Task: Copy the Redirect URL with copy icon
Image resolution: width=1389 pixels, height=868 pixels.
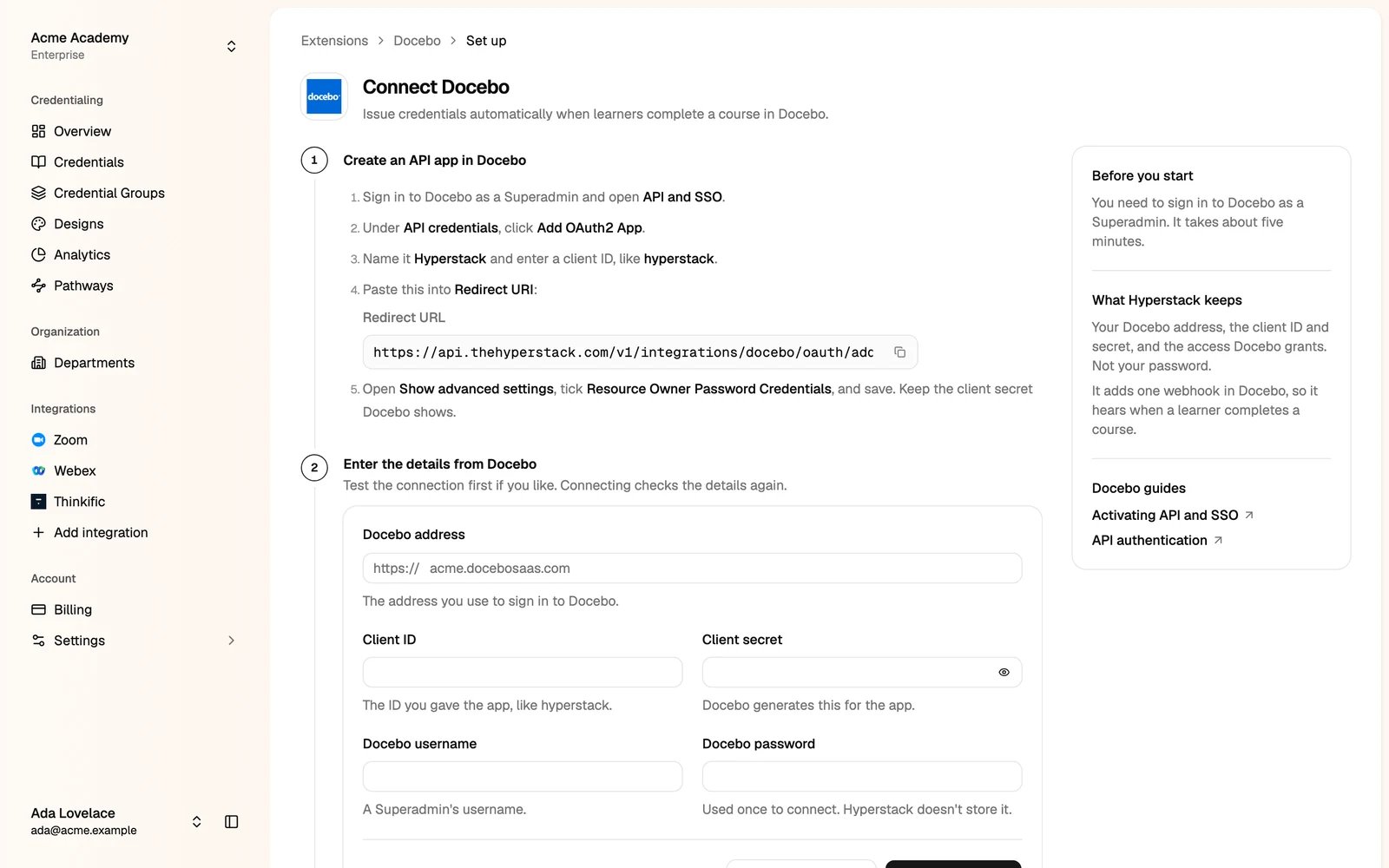Action: 900,352
